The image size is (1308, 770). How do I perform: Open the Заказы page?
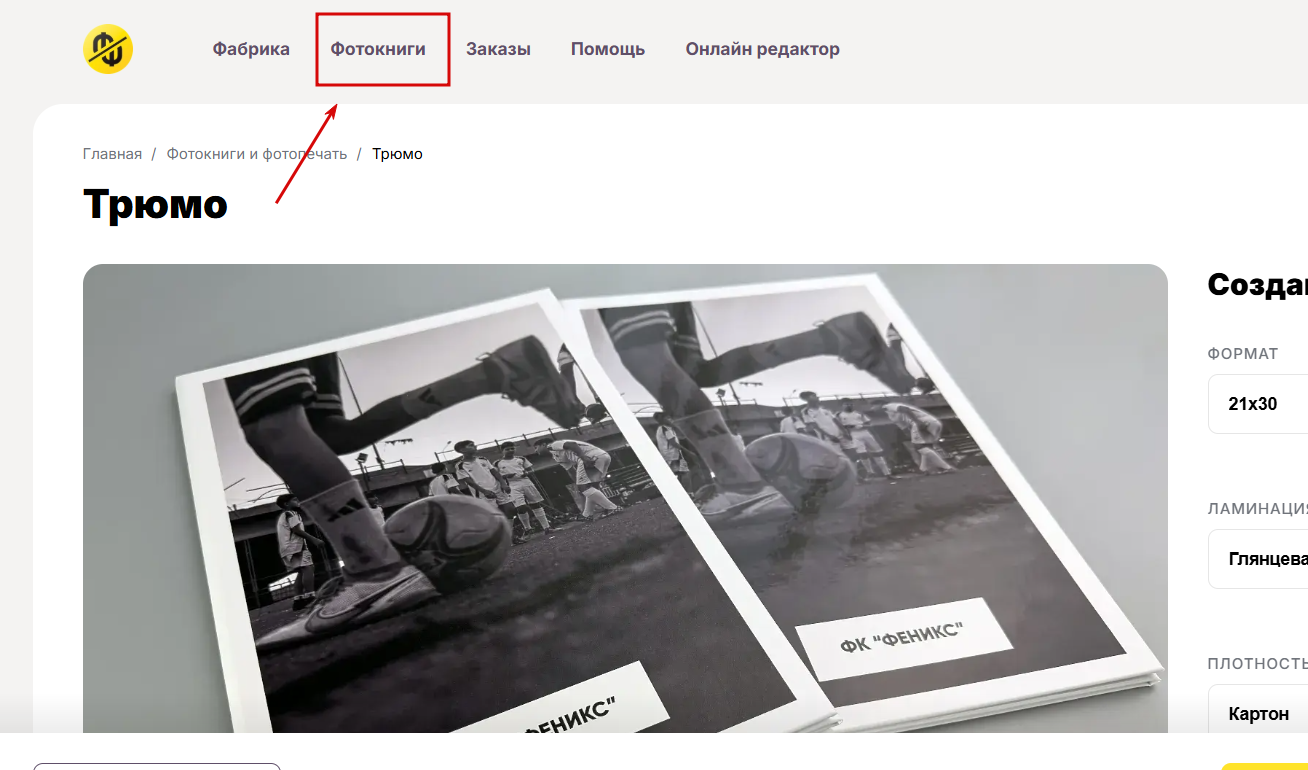pos(498,49)
